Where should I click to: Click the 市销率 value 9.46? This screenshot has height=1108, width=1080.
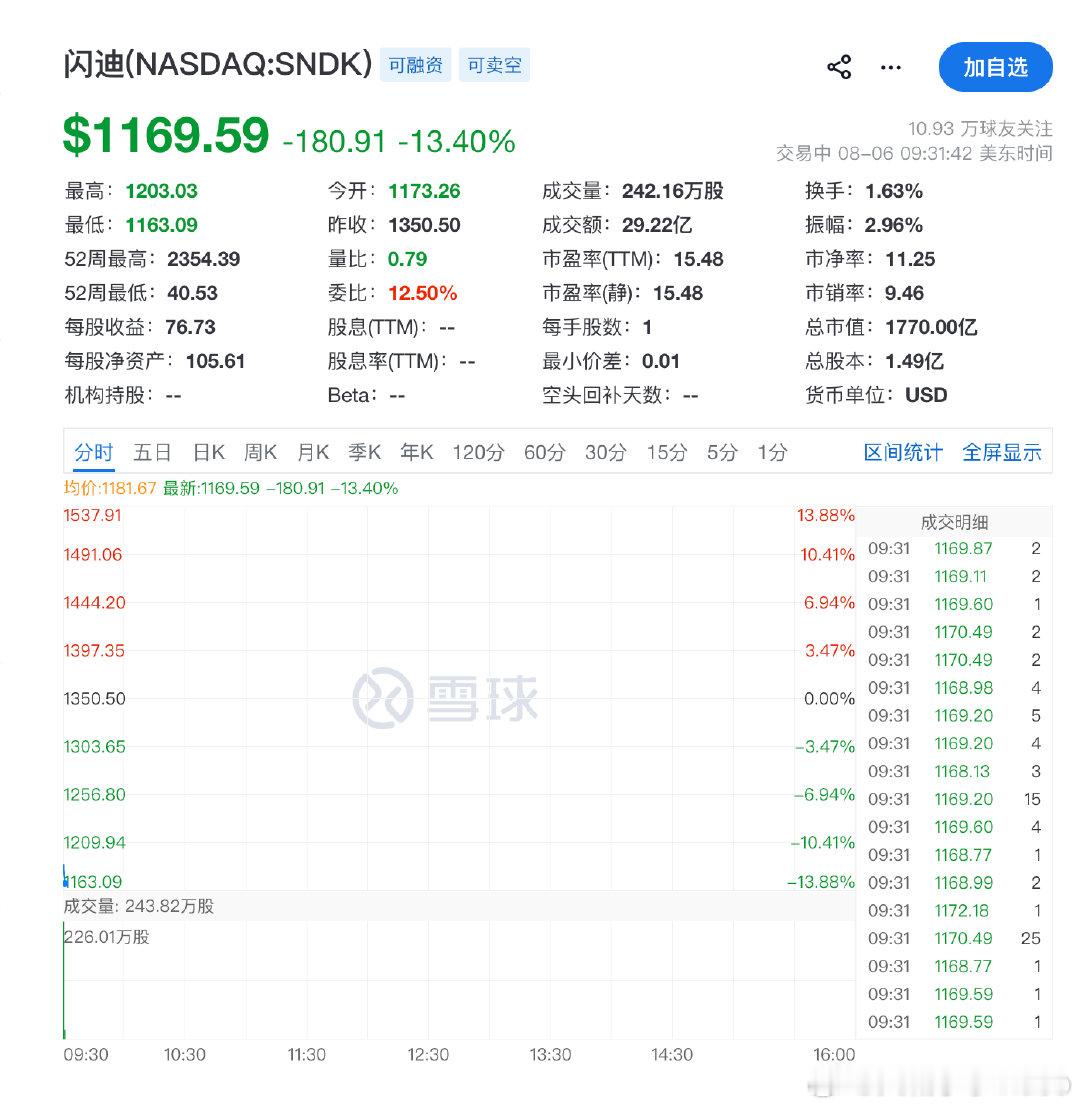click(x=905, y=293)
